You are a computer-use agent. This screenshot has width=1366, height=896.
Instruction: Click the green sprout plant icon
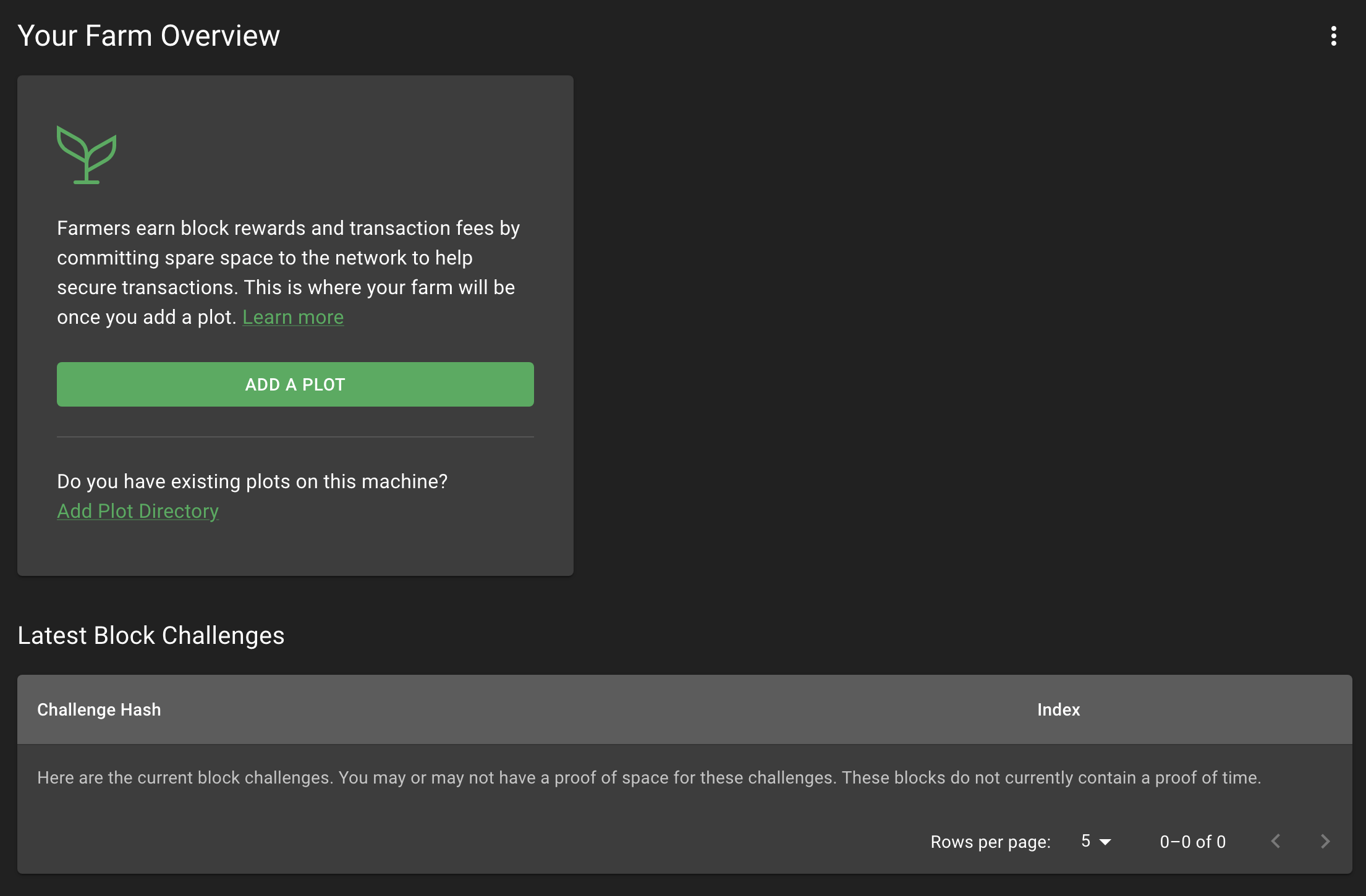click(x=87, y=154)
